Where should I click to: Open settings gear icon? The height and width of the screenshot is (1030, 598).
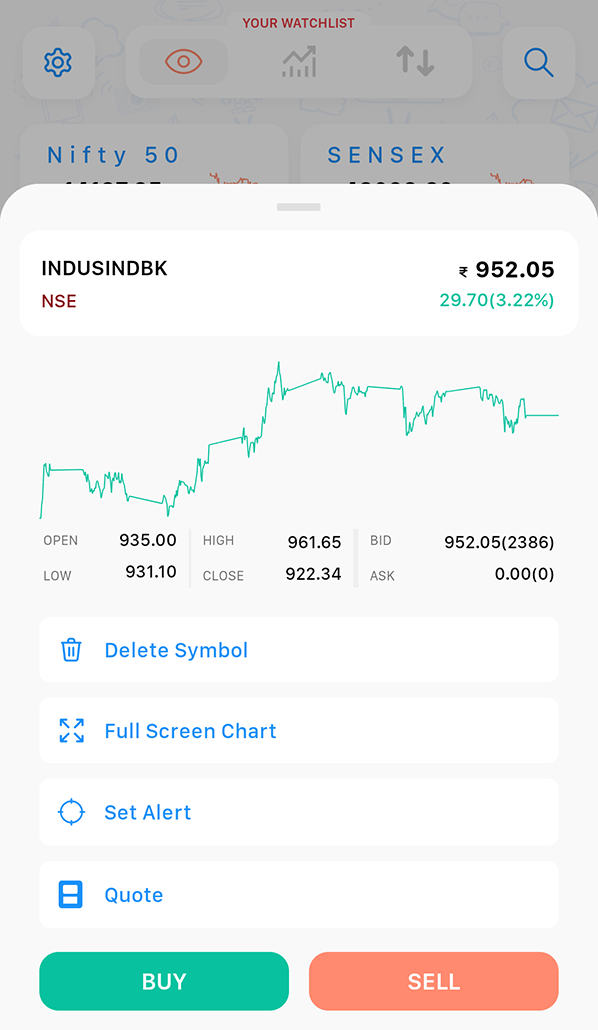[x=58, y=62]
